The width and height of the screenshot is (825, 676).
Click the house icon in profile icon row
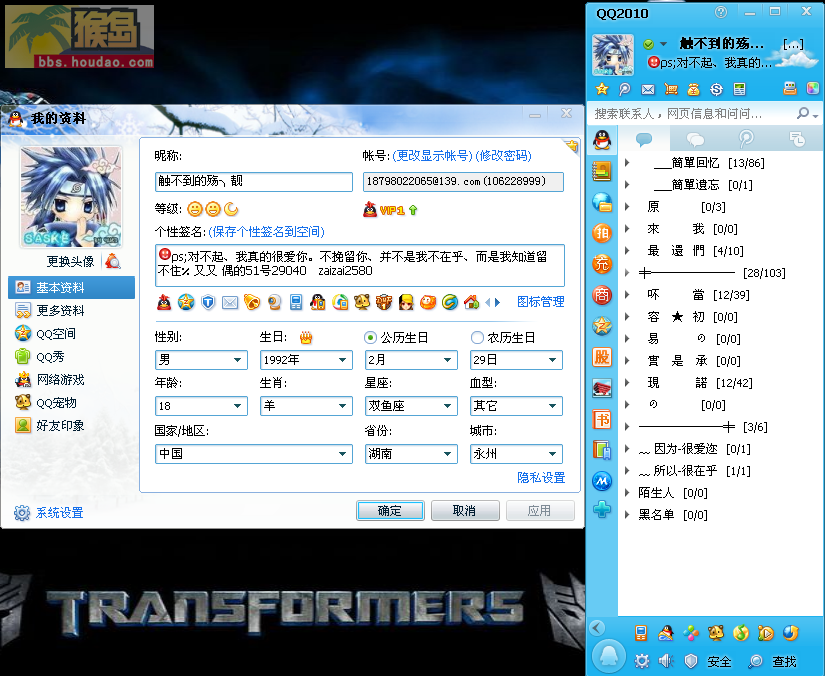(x=471, y=302)
